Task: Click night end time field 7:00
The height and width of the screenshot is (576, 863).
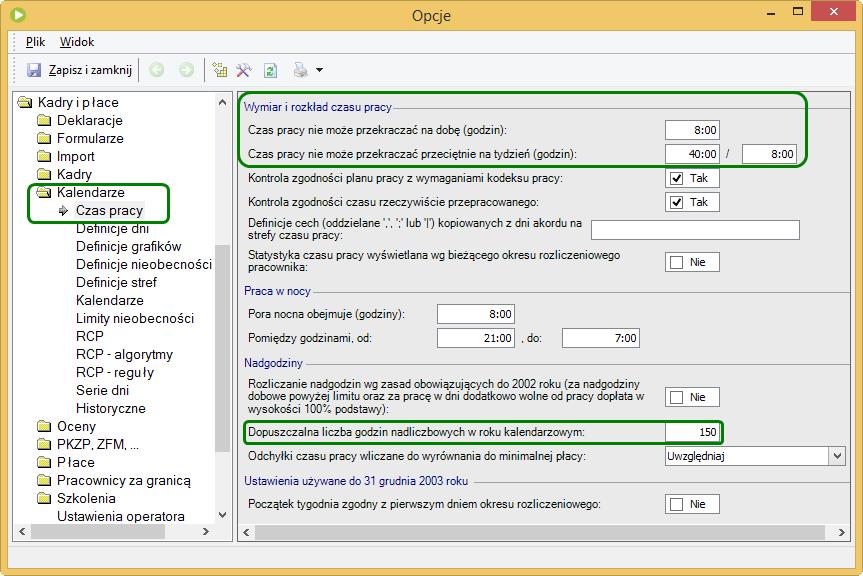Action: click(x=600, y=338)
